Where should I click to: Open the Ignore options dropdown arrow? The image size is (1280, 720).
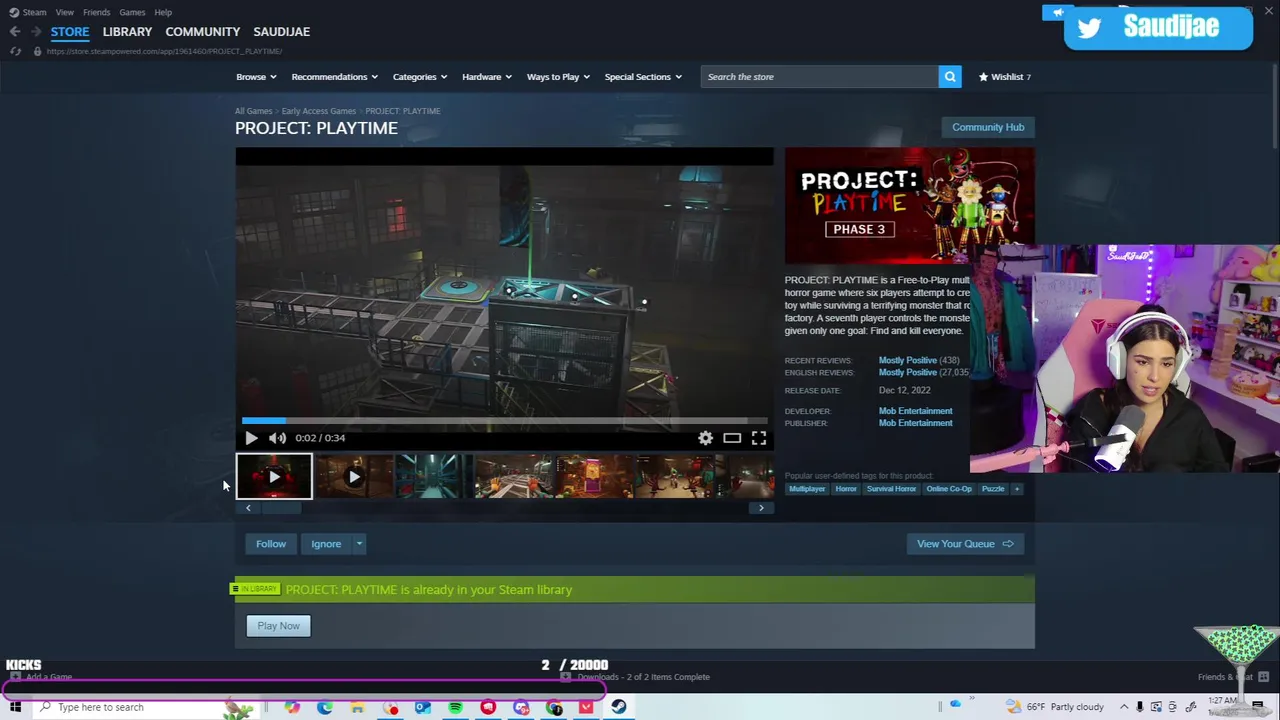pos(359,544)
